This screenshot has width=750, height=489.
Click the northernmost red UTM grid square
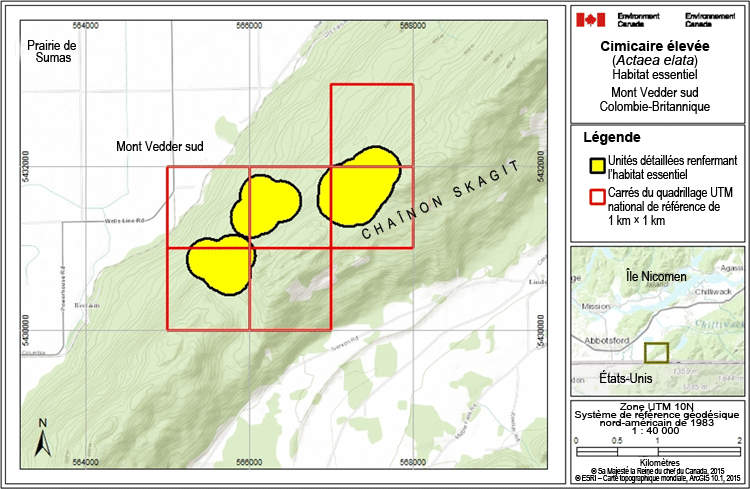pos(370,125)
